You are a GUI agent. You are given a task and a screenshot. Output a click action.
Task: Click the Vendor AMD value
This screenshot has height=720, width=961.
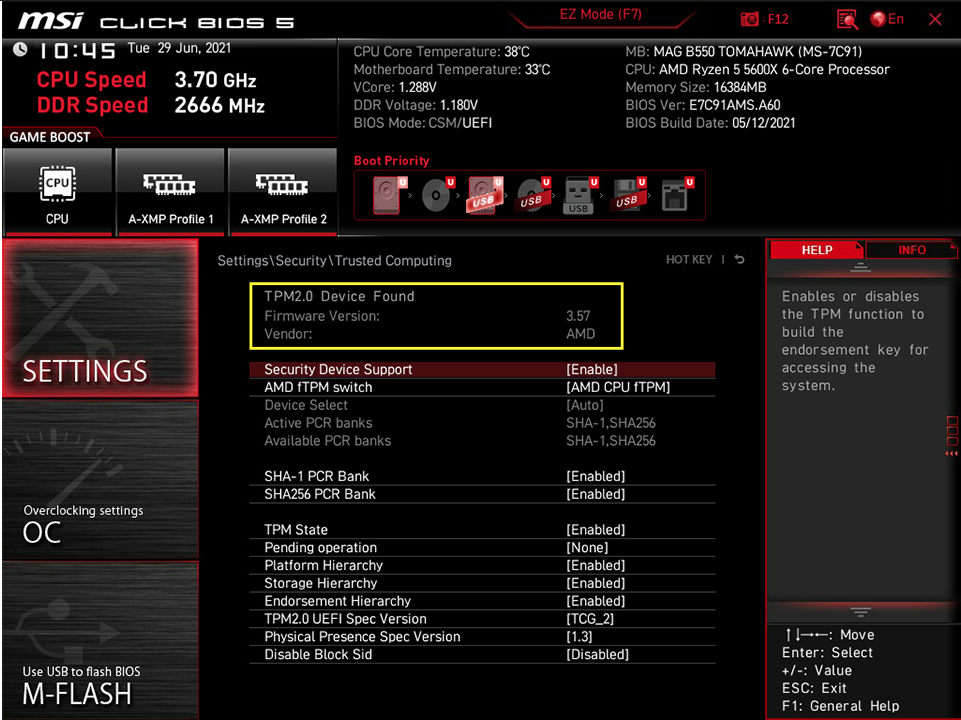coord(580,333)
